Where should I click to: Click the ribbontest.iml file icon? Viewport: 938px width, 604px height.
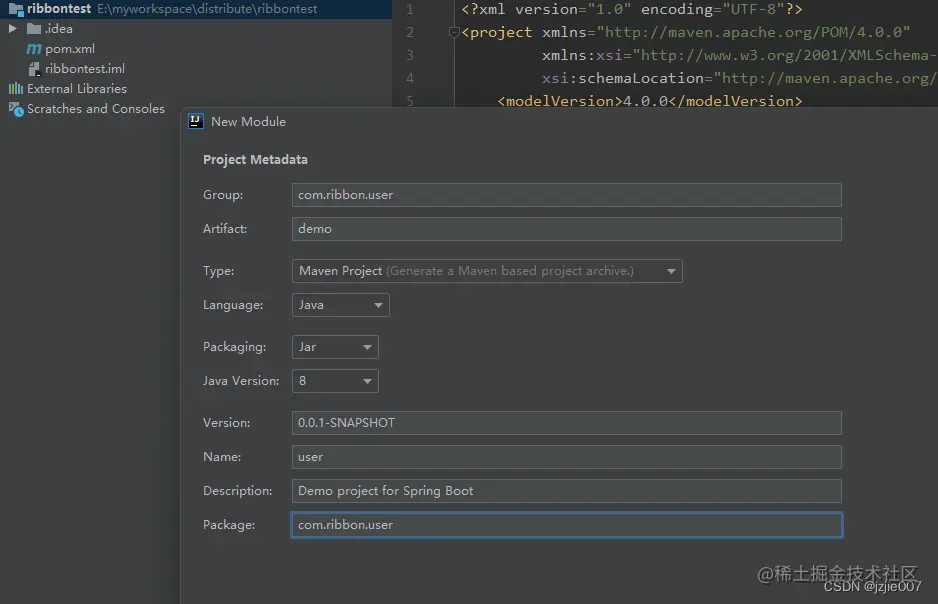[34, 69]
